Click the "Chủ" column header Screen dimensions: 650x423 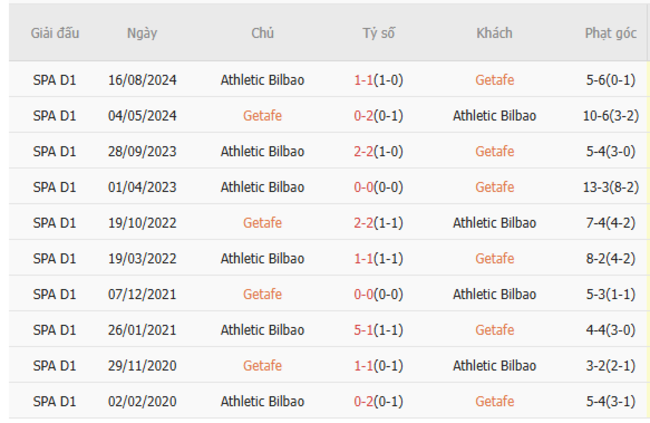coord(262,33)
